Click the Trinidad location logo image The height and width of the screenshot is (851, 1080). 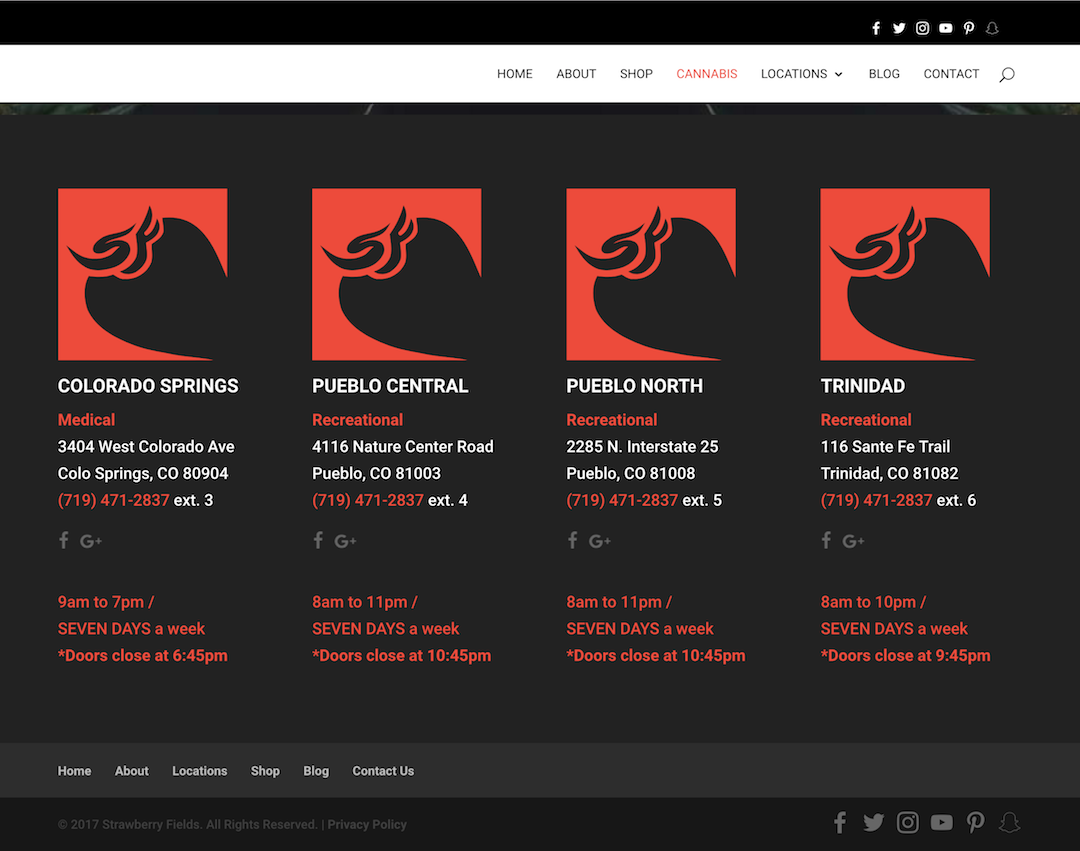click(905, 274)
